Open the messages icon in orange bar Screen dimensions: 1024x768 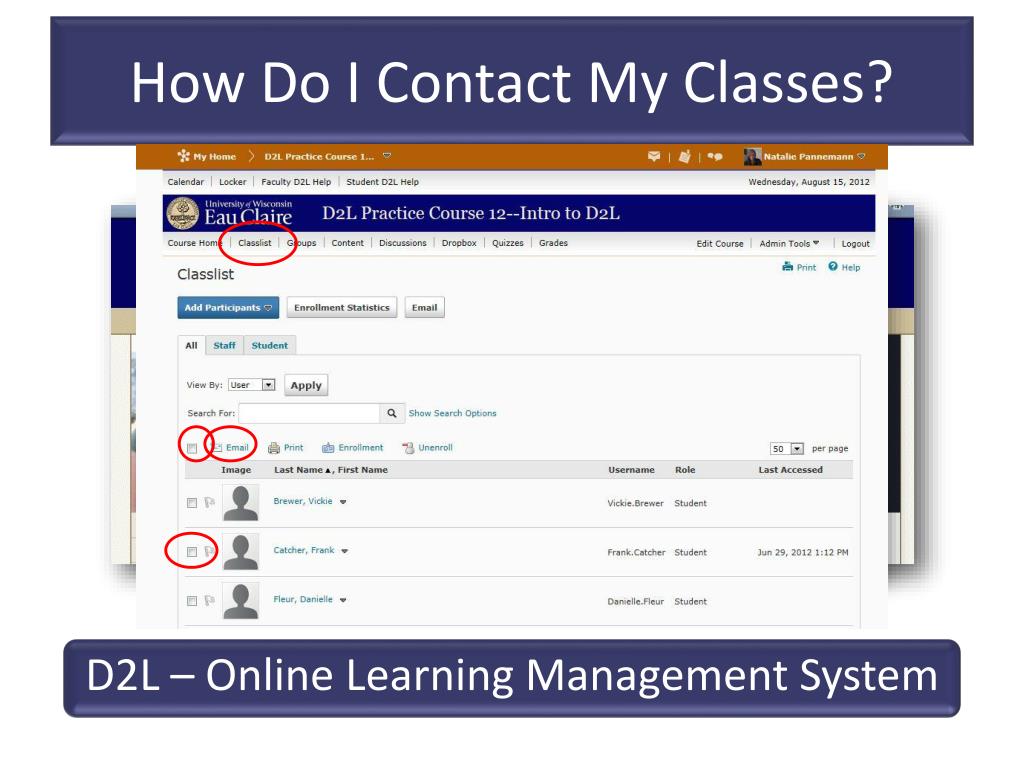tap(654, 157)
